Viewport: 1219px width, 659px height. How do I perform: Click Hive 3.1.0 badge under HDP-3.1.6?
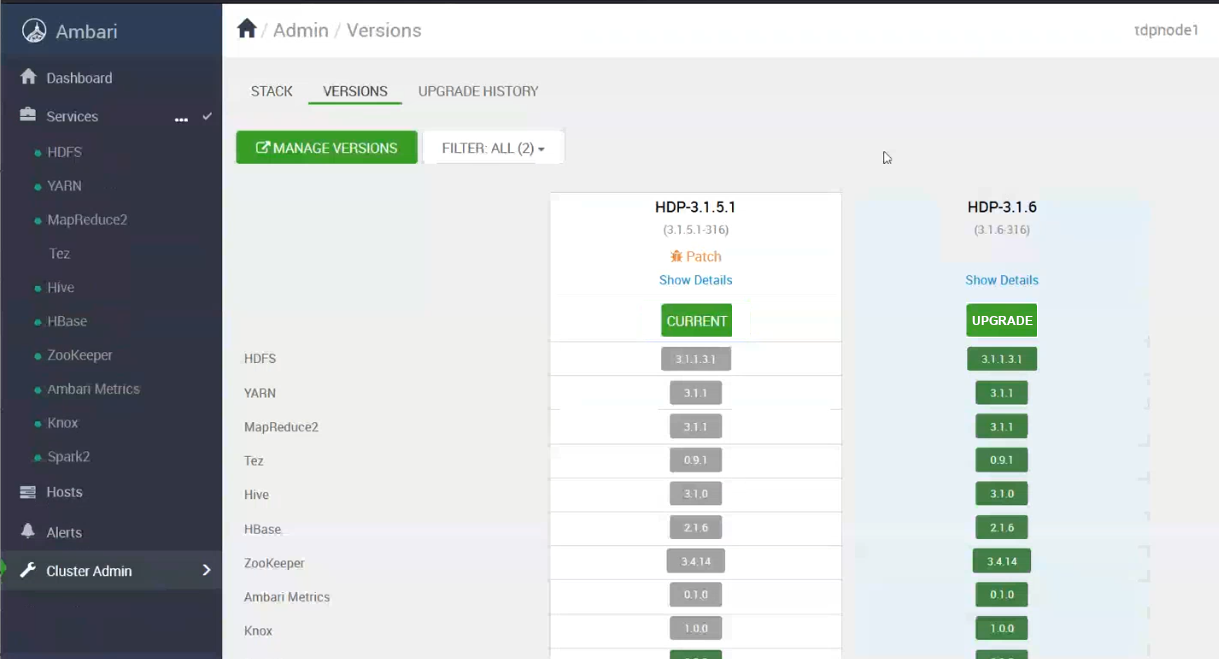pos(1002,494)
